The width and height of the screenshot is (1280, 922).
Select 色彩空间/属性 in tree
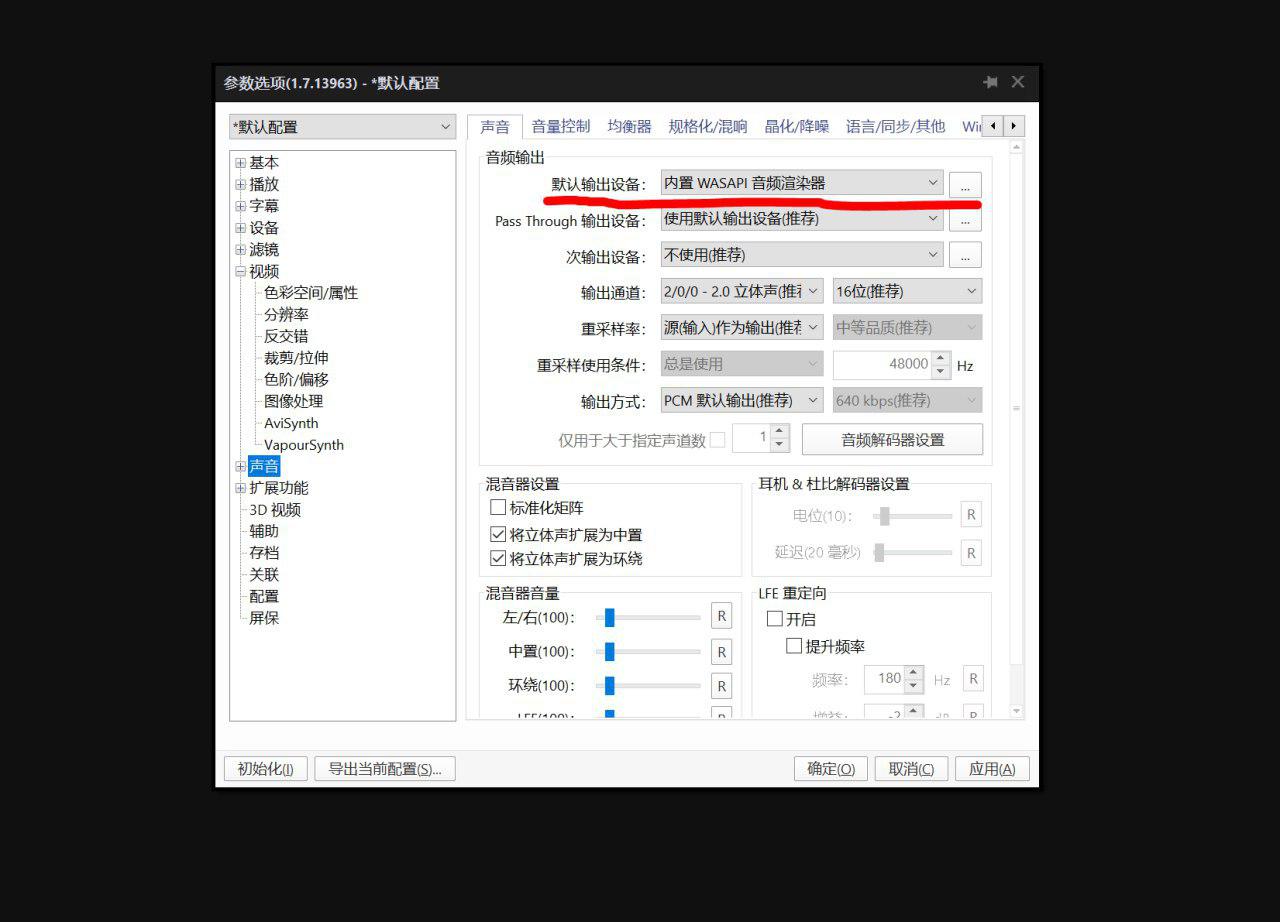click(x=311, y=293)
